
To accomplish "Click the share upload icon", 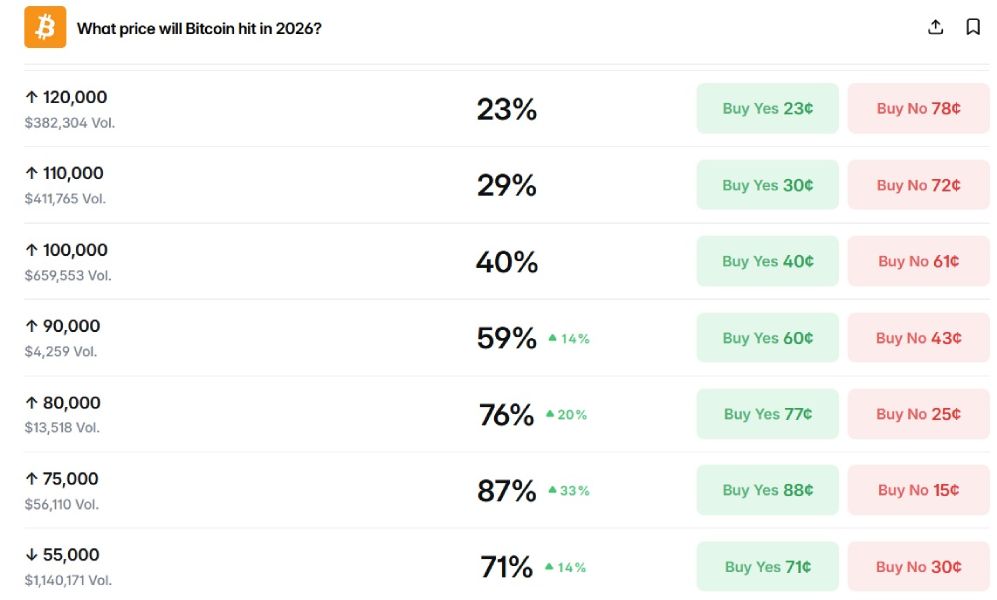I will click(x=935, y=27).
